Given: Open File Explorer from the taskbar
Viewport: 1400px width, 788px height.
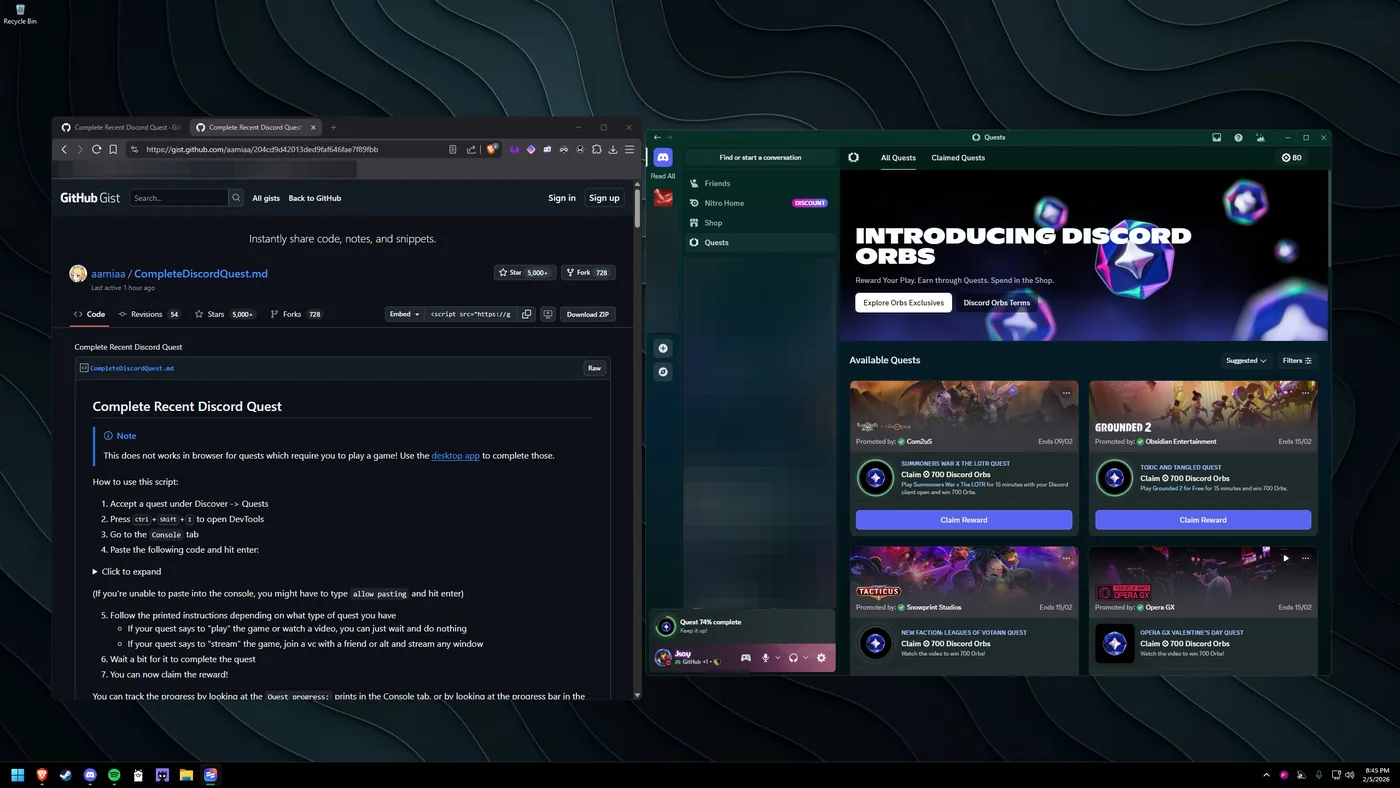Looking at the screenshot, I should click(186, 775).
